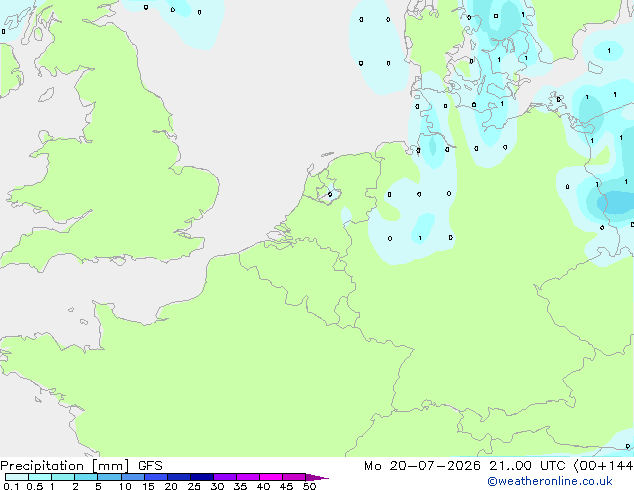Click the 35–40 mm legend color swatch
This screenshot has width=634, height=490.
(247, 477)
